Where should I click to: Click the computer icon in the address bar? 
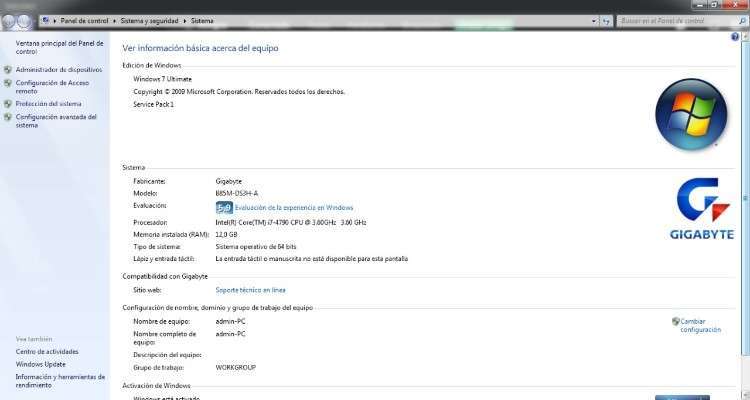coord(46,20)
